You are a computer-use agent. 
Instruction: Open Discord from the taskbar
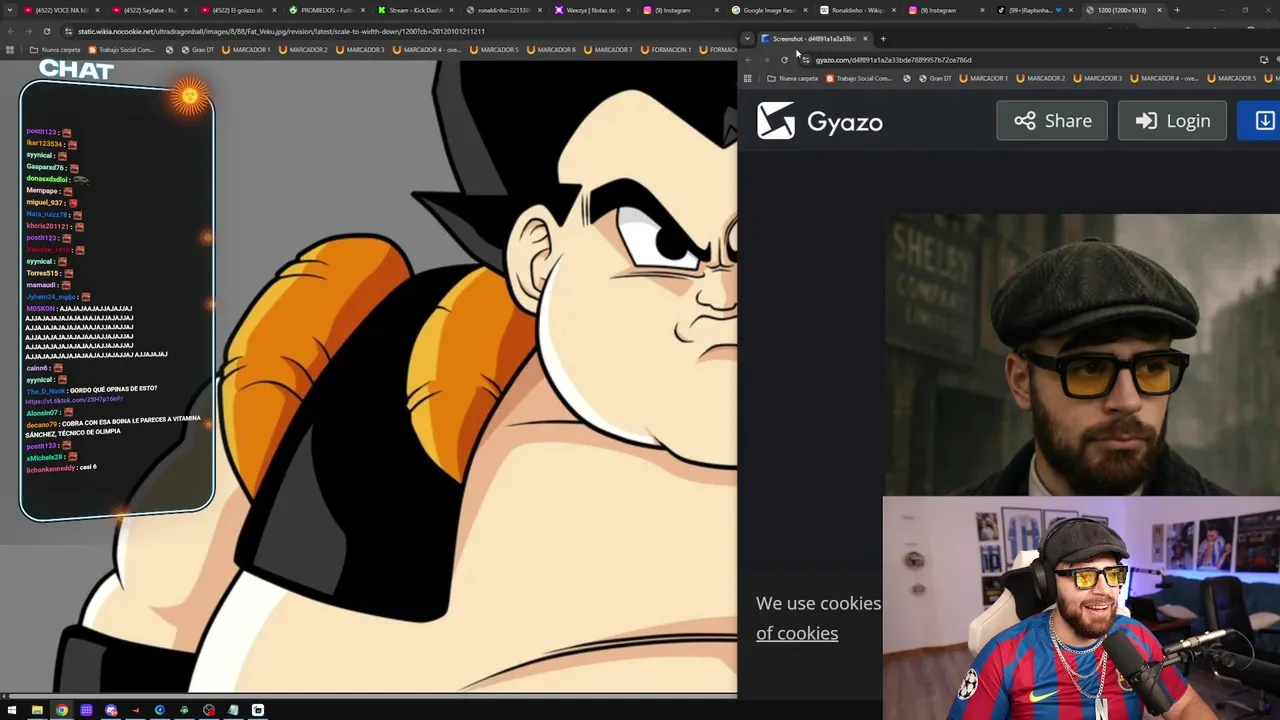click(x=111, y=711)
